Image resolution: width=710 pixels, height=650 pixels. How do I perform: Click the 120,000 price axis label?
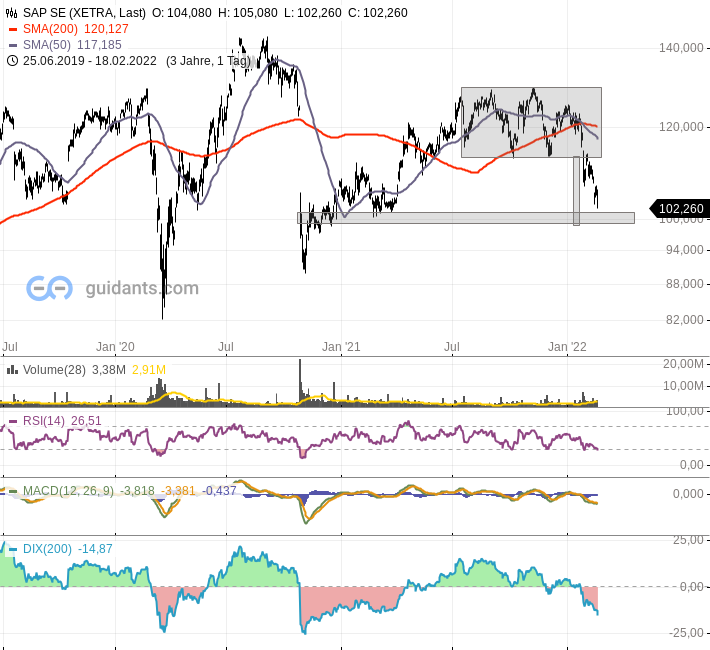click(x=681, y=127)
